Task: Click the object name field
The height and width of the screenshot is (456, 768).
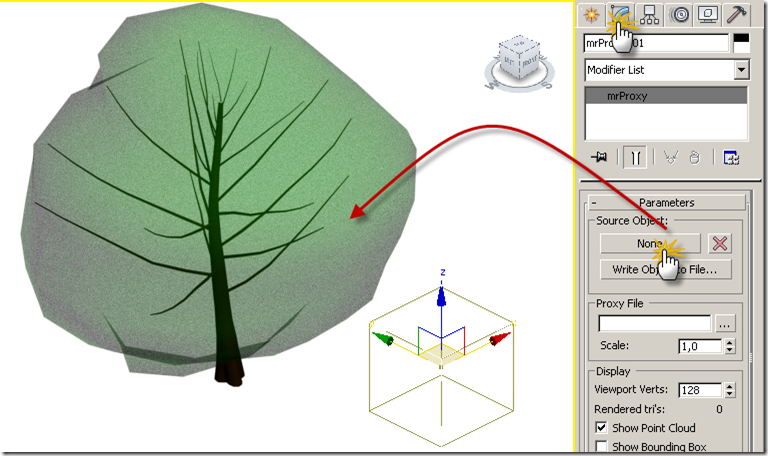Action: click(656, 43)
